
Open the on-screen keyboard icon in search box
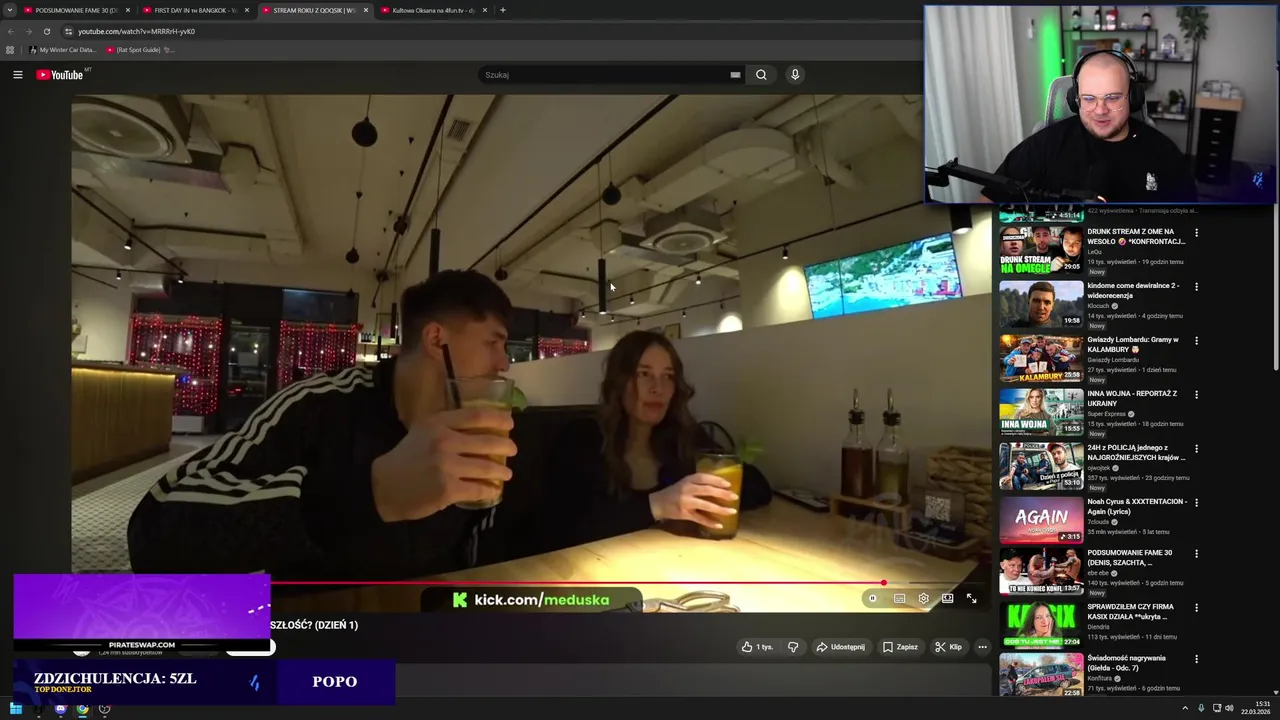click(x=735, y=75)
